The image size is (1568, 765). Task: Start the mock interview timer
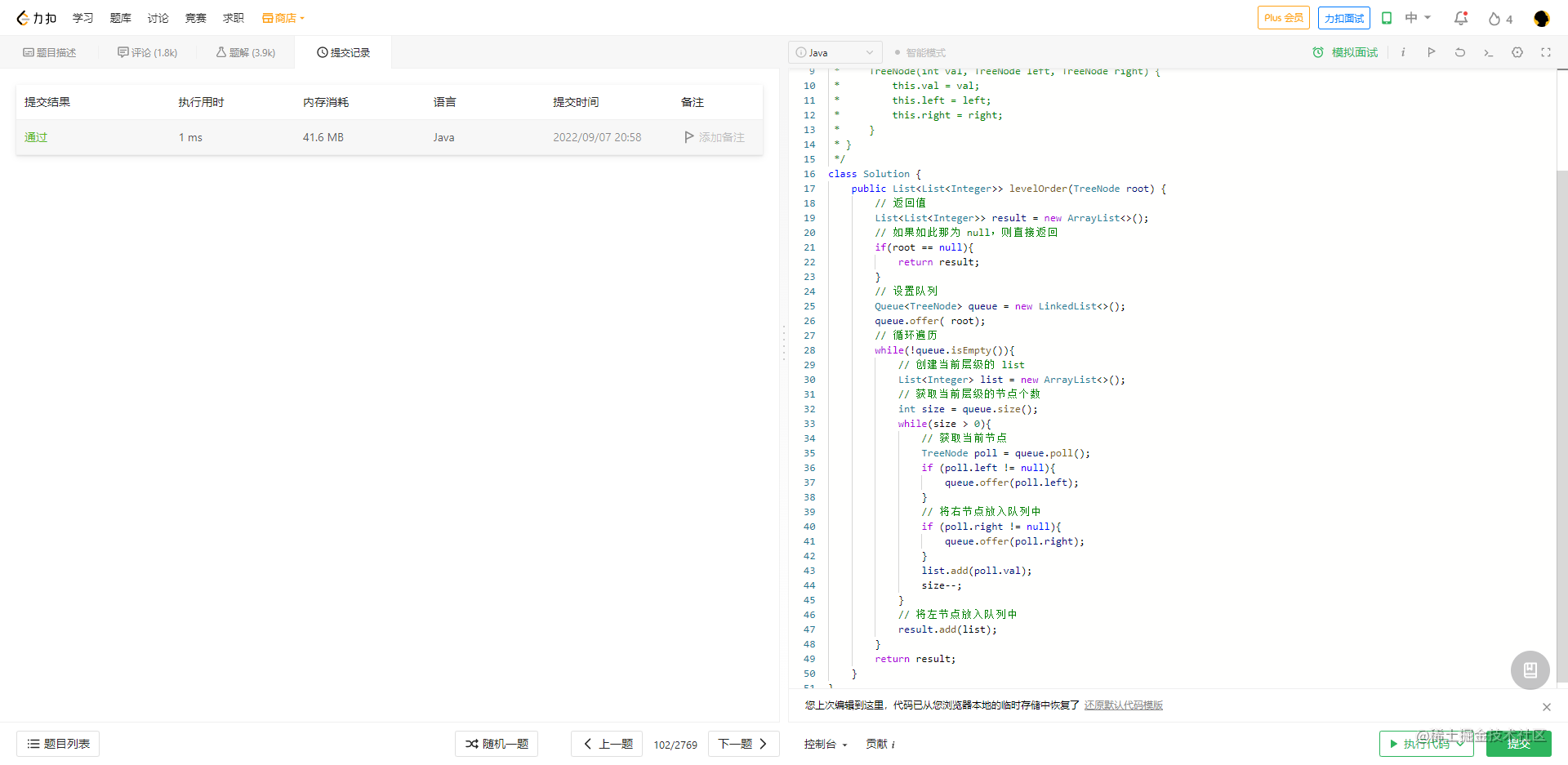point(1345,52)
